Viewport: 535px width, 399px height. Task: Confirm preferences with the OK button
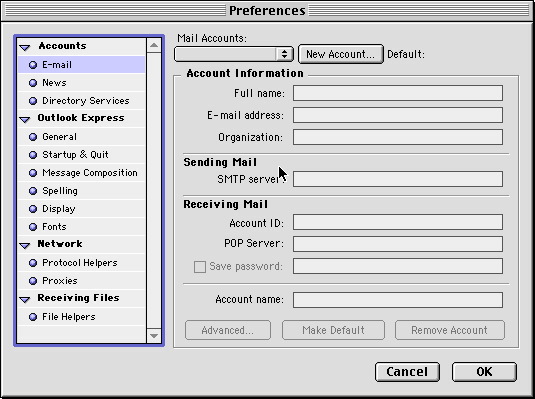coord(484,372)
